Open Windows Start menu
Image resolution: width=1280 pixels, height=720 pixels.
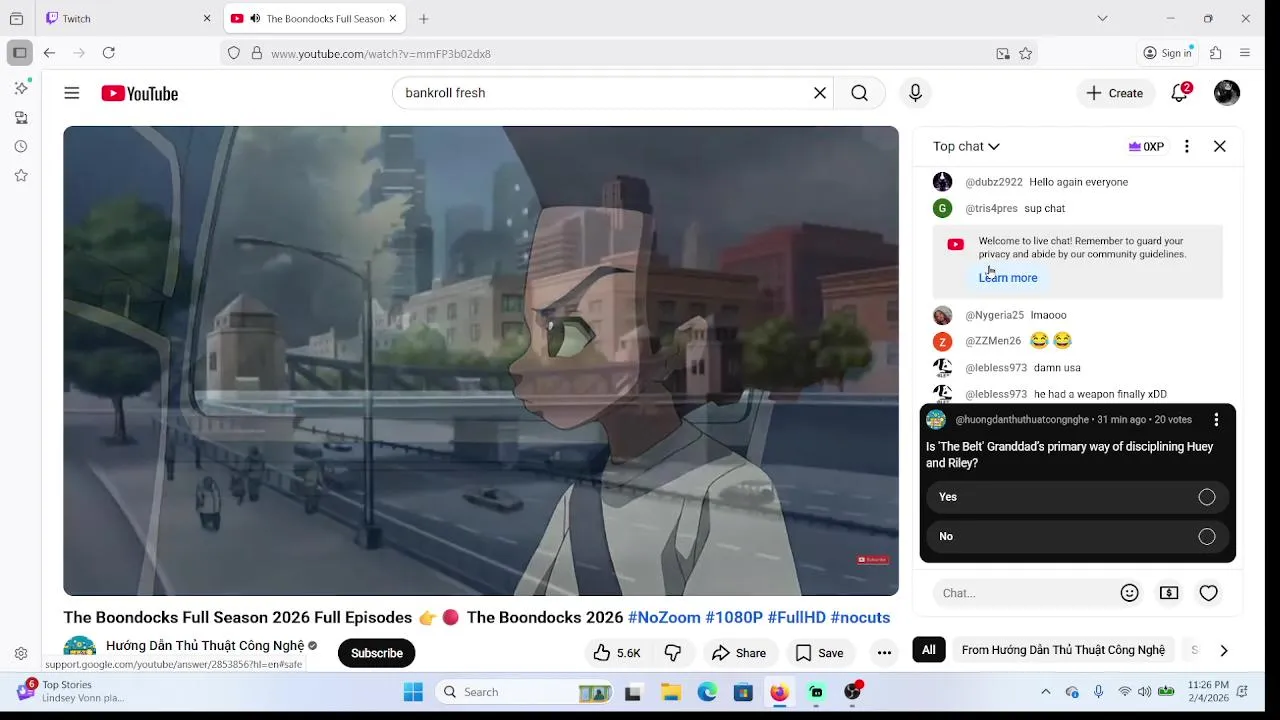click(x=413, y=692)
